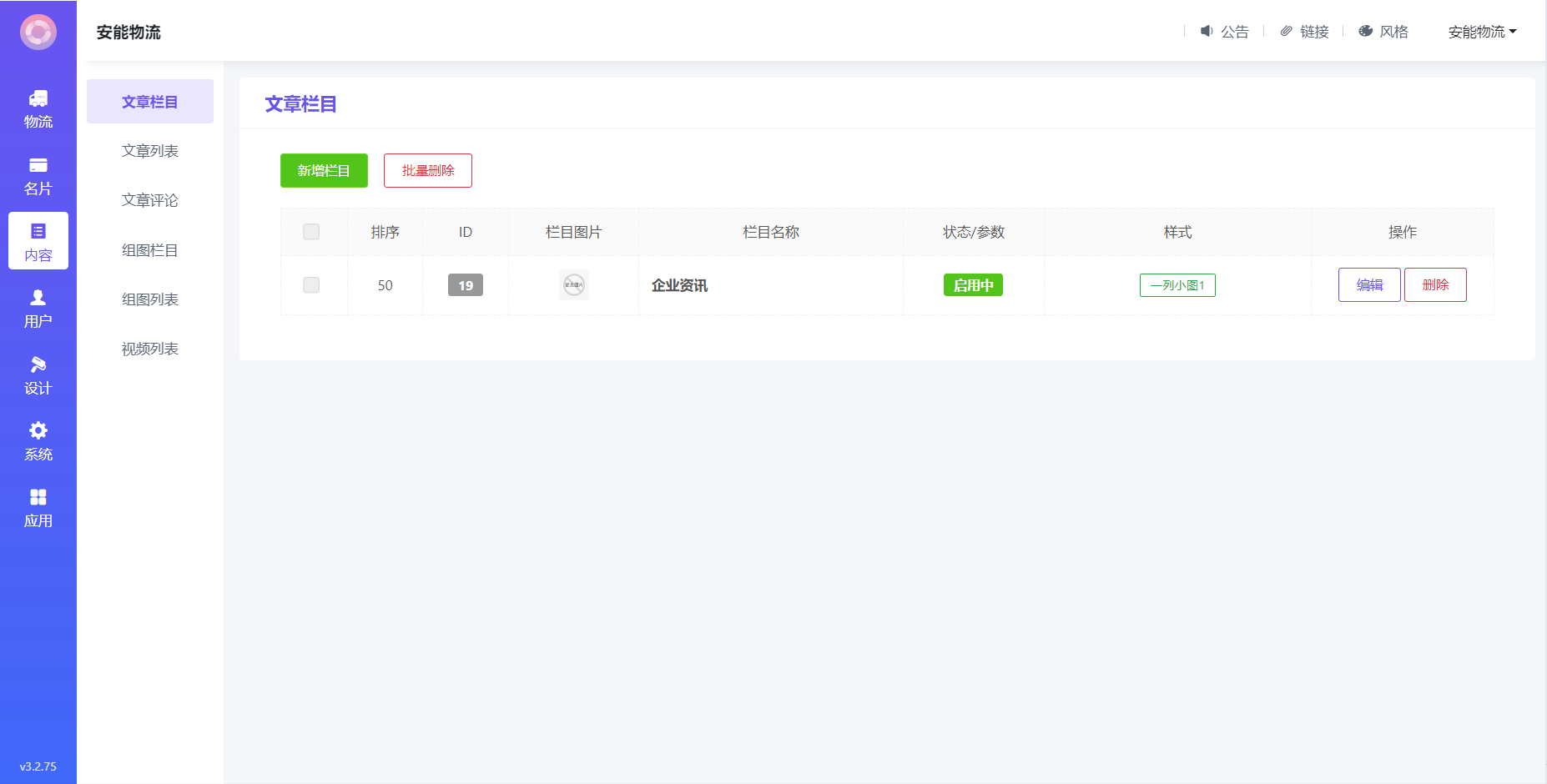
Task: Switch to 组图栏目 menu item
Action: (x=150, y=250)
